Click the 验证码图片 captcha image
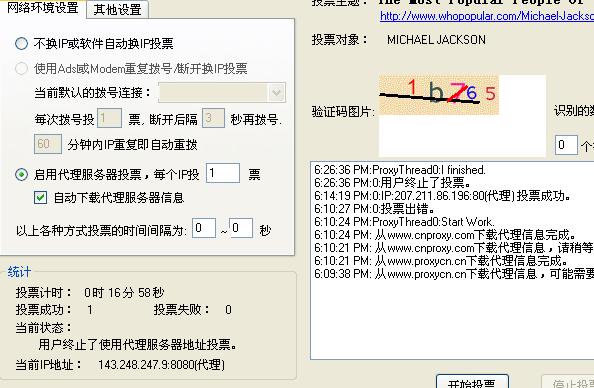 pos(439,95)
